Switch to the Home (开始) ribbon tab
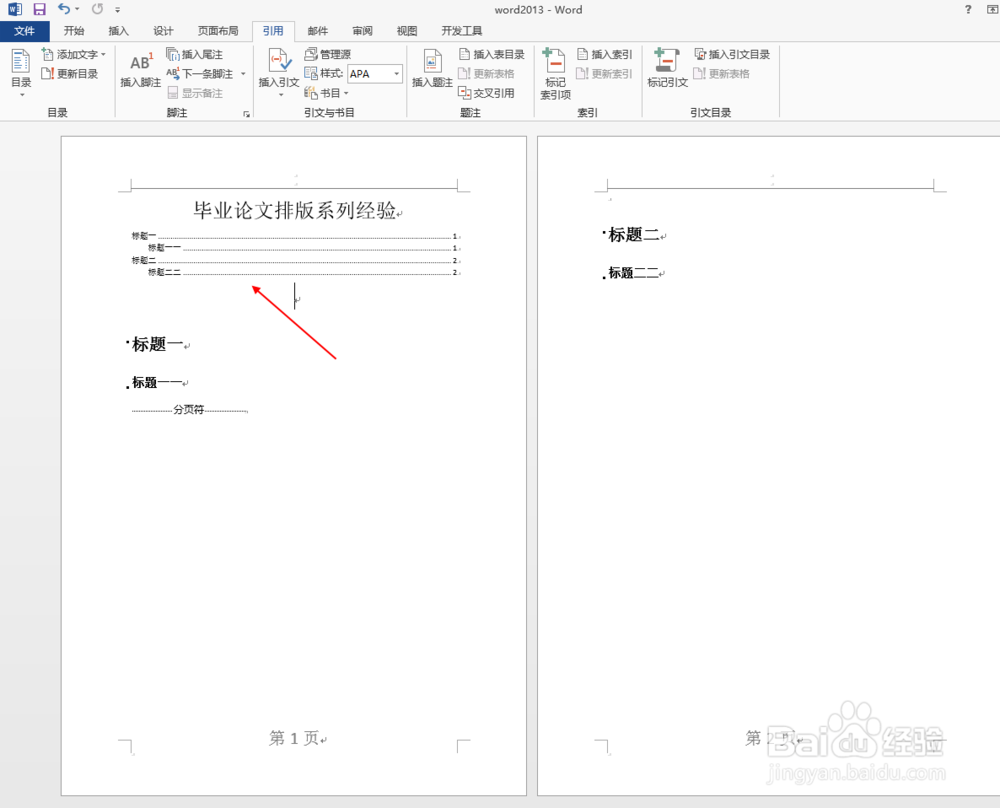The image size is (1000, 808). pos(73,30)
